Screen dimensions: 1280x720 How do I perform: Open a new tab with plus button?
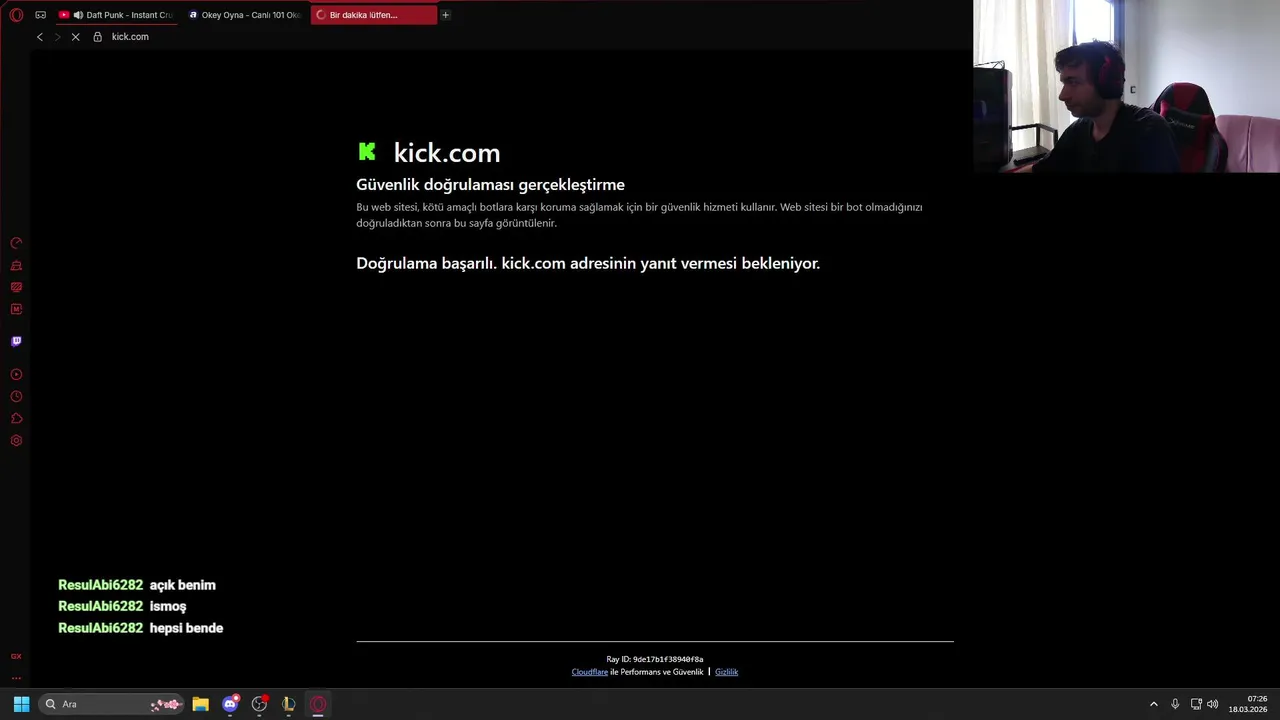445,15
